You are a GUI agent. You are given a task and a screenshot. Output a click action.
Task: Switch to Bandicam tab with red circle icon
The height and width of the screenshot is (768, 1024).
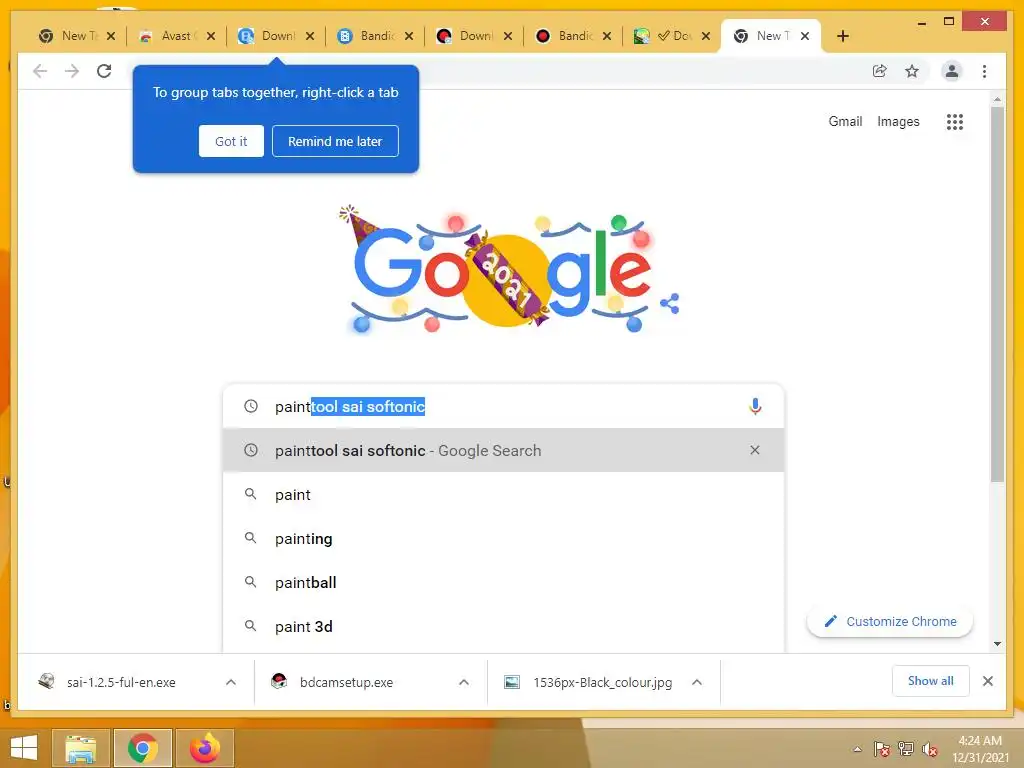564,36
